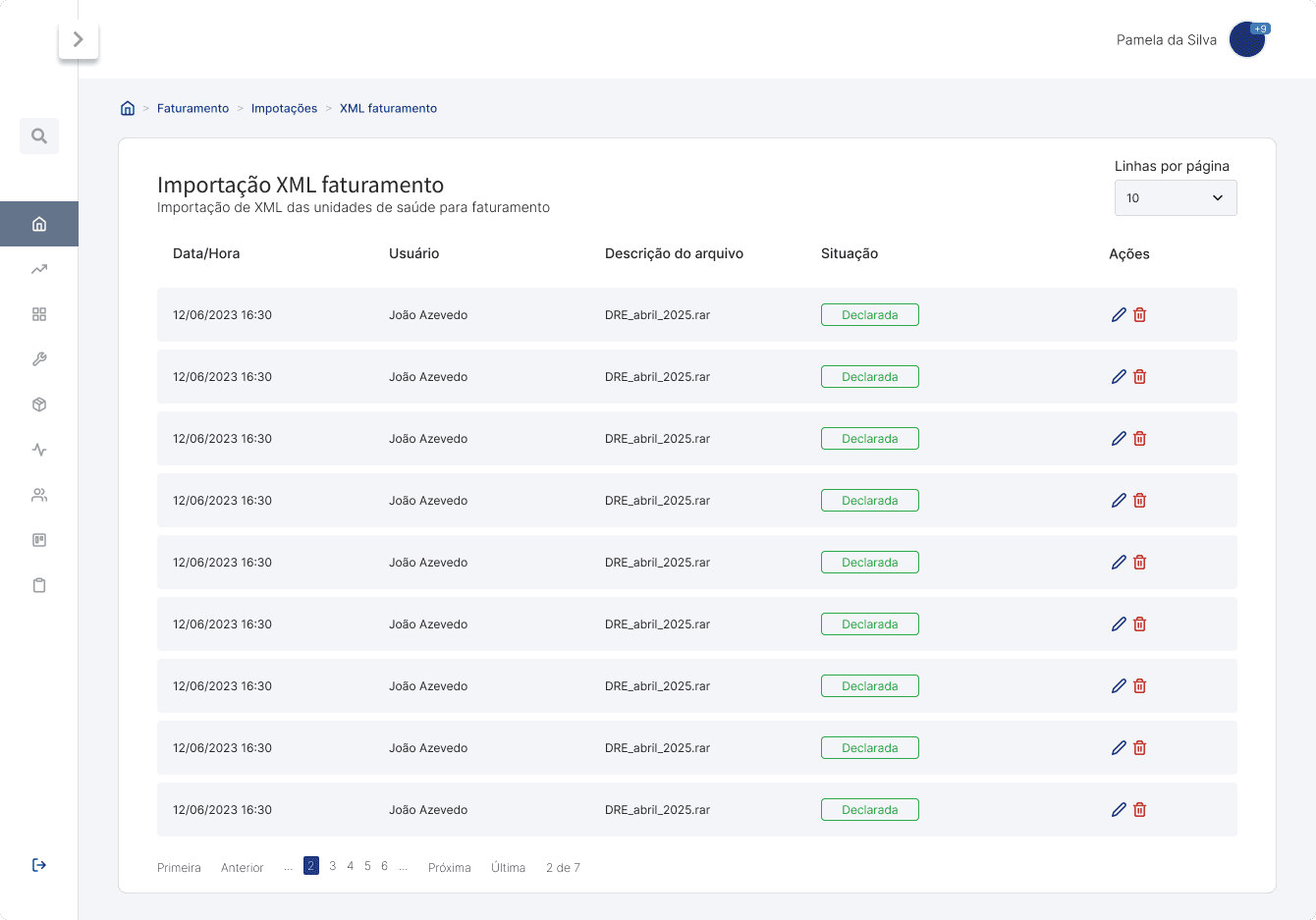Open the board layout sidebar icon
The width and height of the screenshot is (1316, 920).
pyautogui.click(x=39, y=540)
